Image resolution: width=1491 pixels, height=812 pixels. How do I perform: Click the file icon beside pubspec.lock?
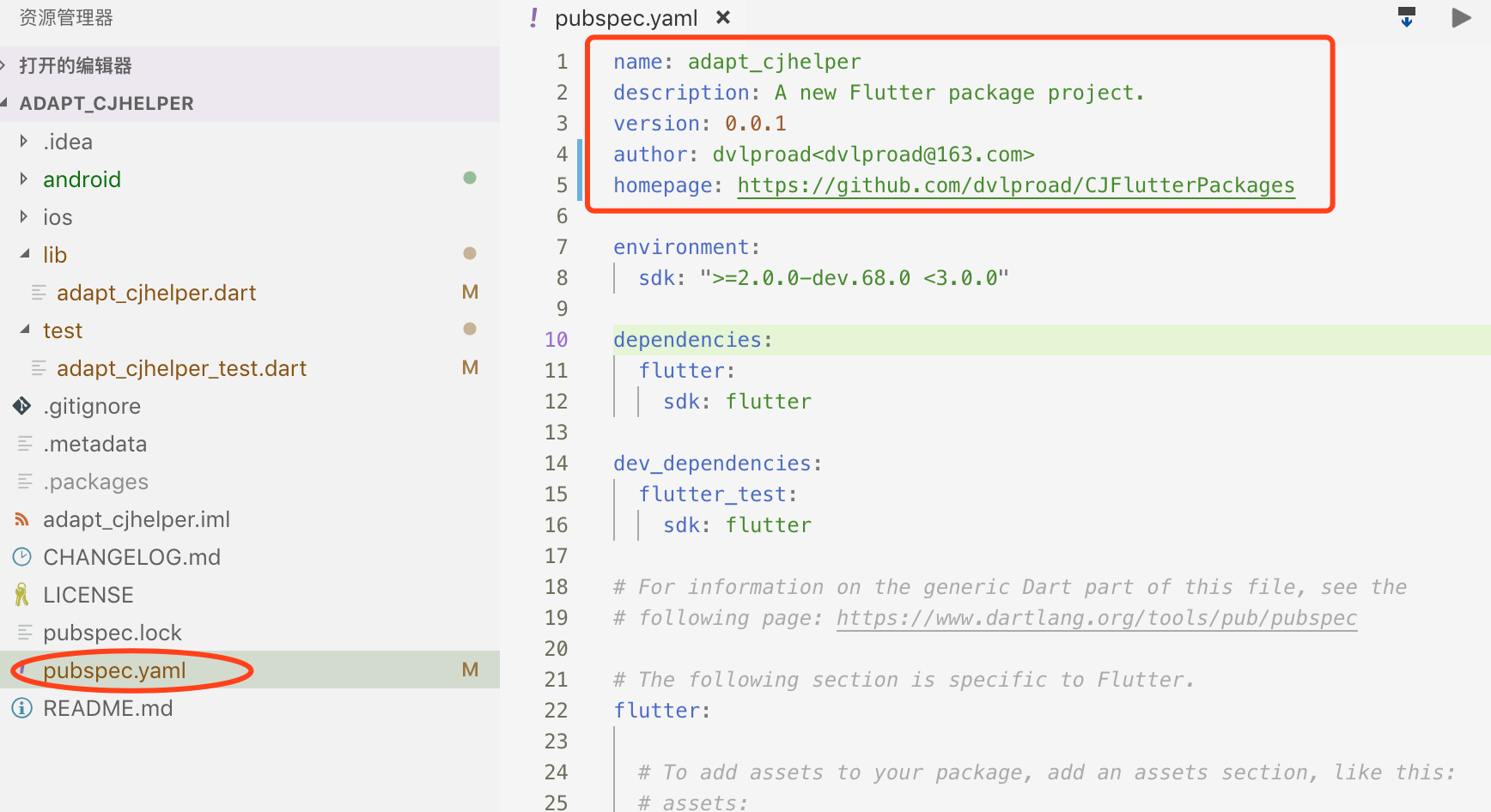click(25, 633)
